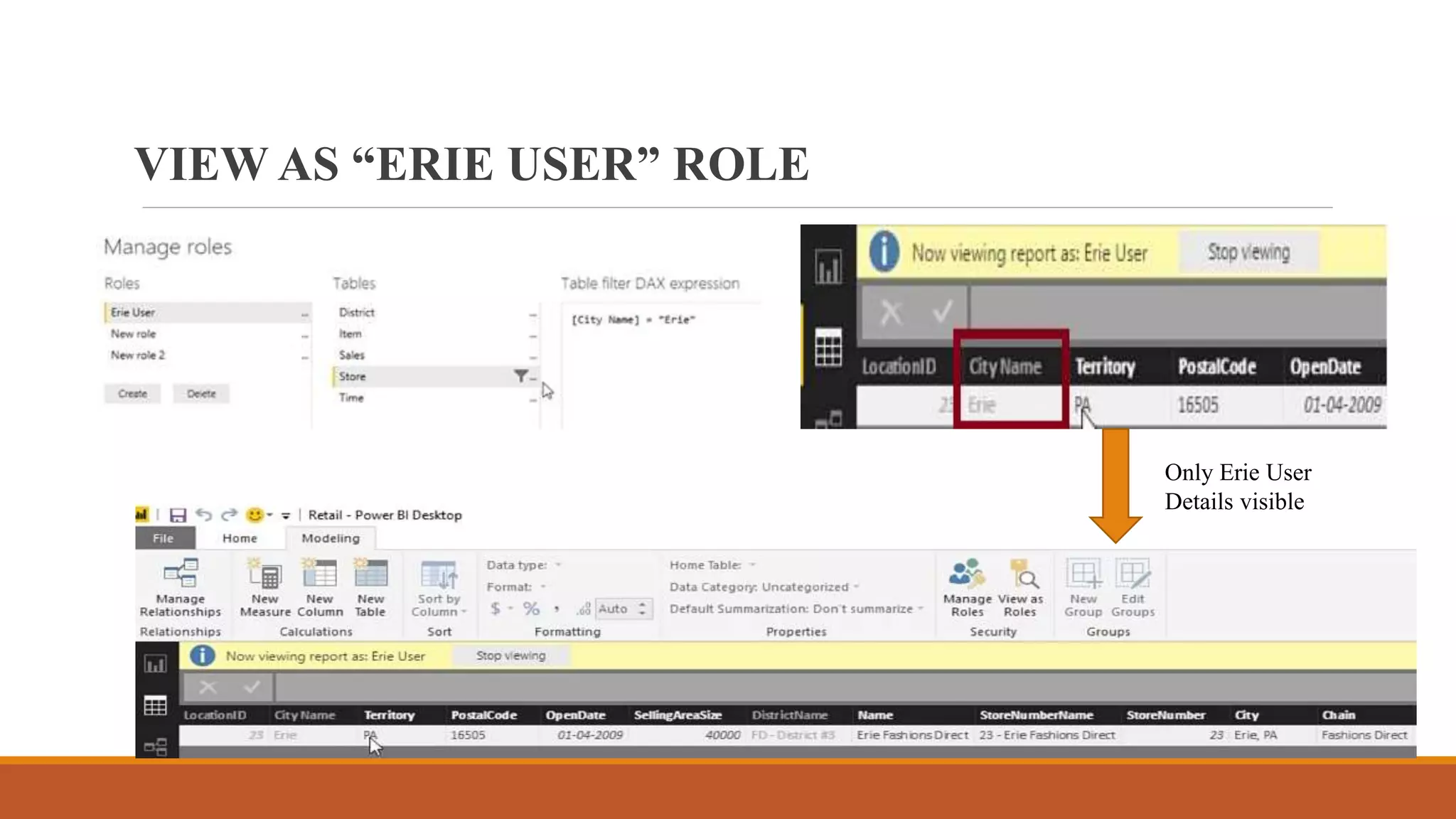Viewport: 1456px width, 819px height.
Task: Open Manage Roles in Security group
Action: click(967, 574)
